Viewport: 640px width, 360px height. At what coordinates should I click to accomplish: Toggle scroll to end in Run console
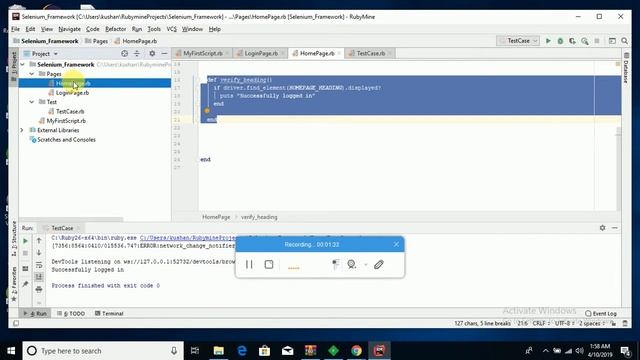pyautogui.click(x=39, y=277)
